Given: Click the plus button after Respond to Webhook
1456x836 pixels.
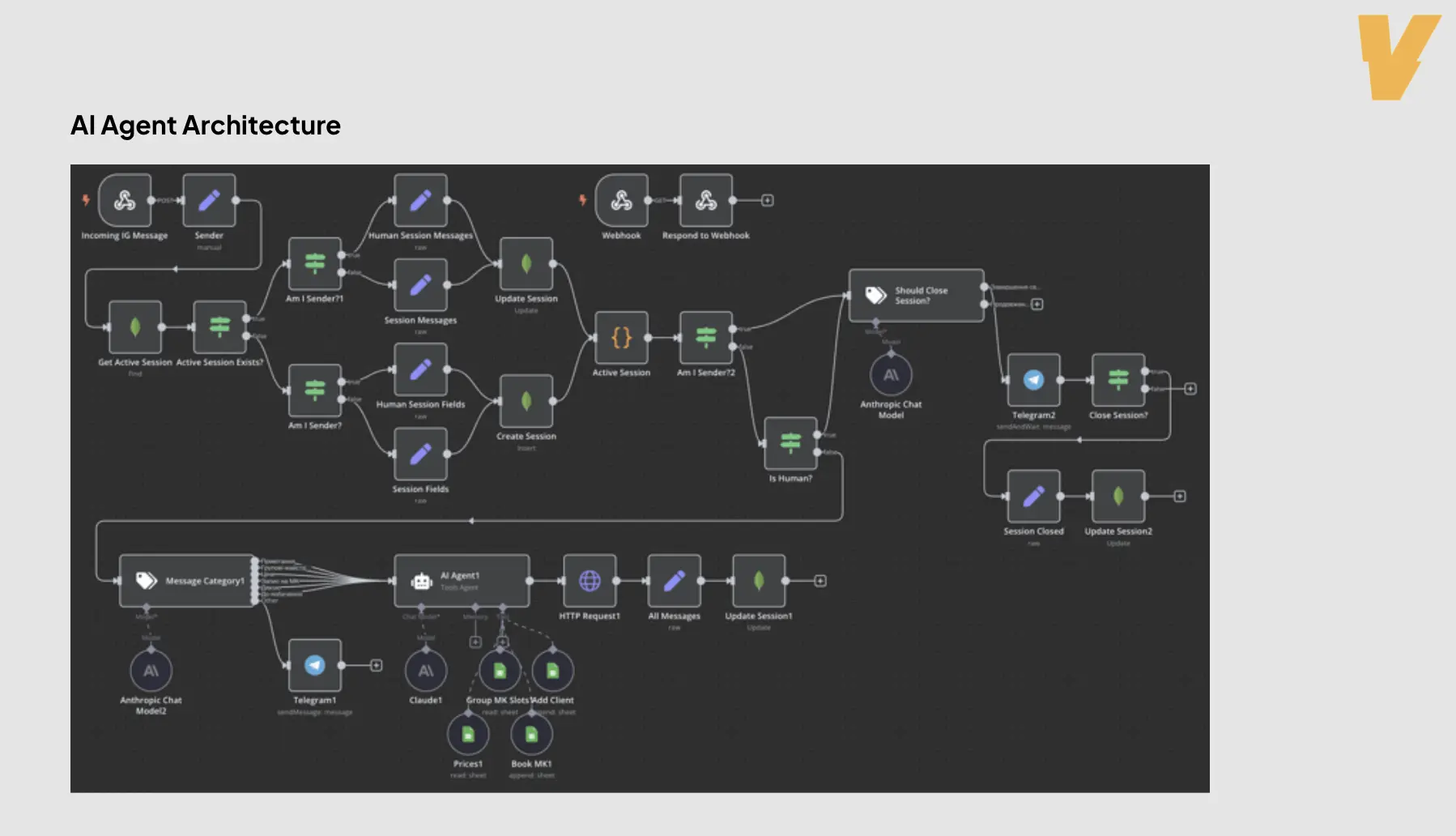Looking at the screenshot, I should [x=766, y=199].
